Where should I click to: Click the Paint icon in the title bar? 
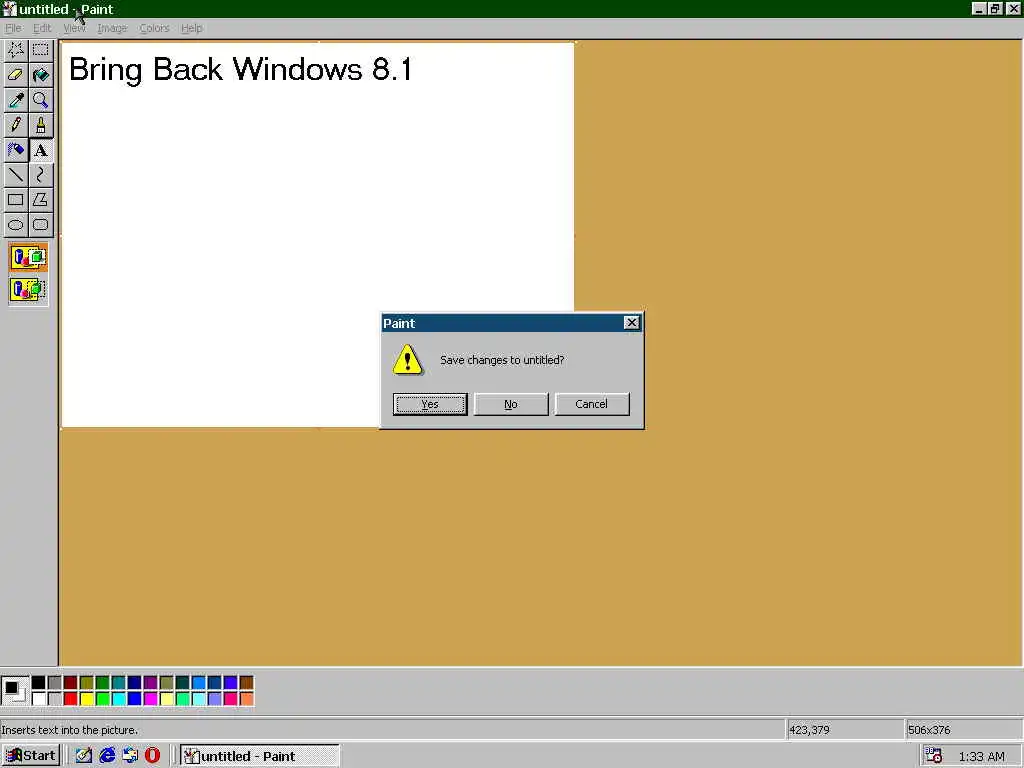(x=9, y=9)
